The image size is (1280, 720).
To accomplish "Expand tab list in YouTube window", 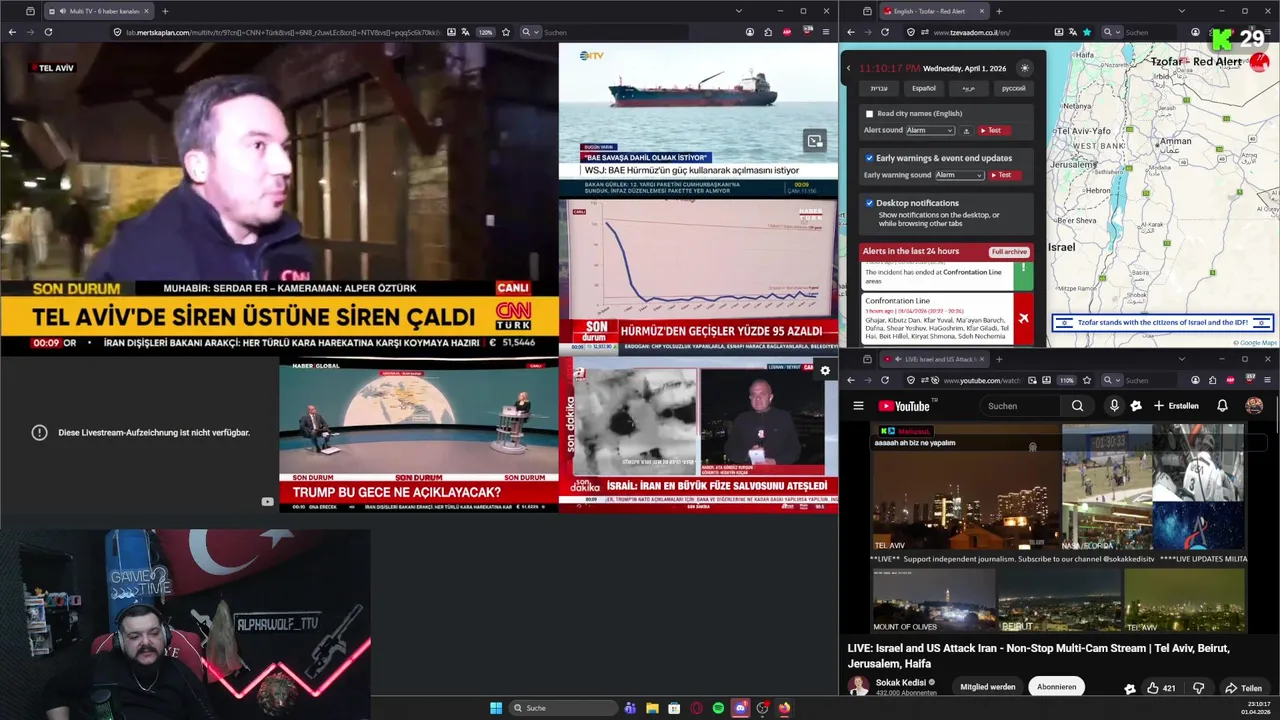I will [x=1181, y=359].
